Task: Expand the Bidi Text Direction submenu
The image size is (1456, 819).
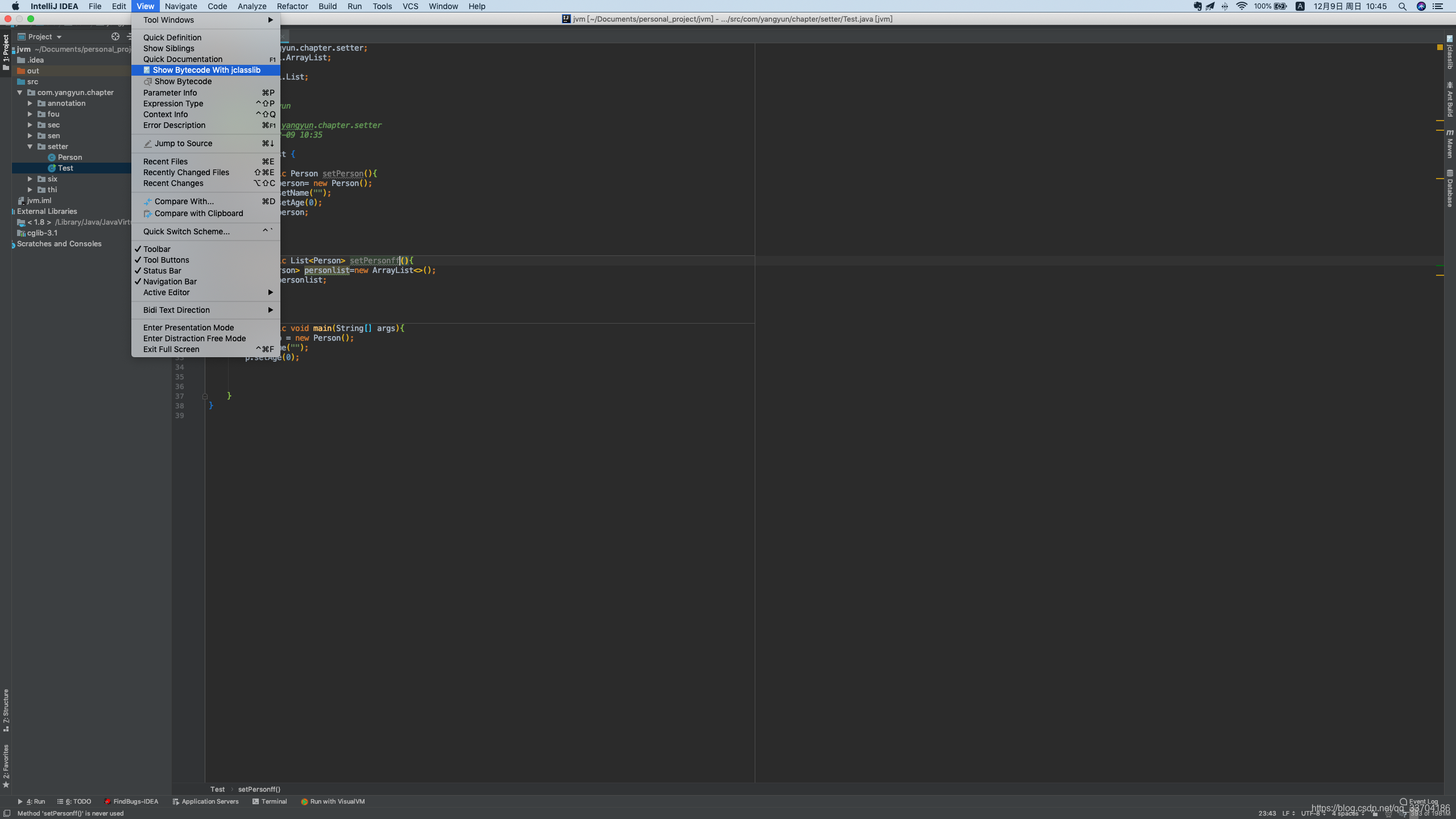Action: (x=205, y=310)
